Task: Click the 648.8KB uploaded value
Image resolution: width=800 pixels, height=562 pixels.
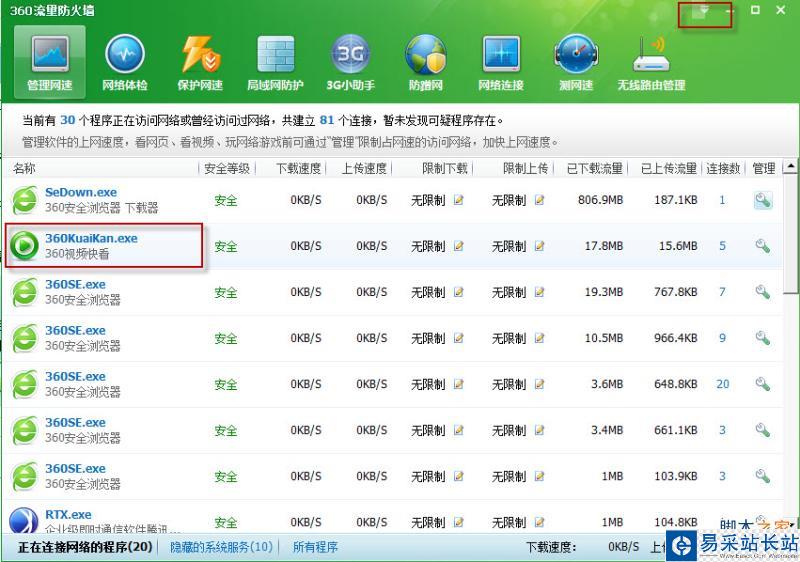Action: [676, 384]
